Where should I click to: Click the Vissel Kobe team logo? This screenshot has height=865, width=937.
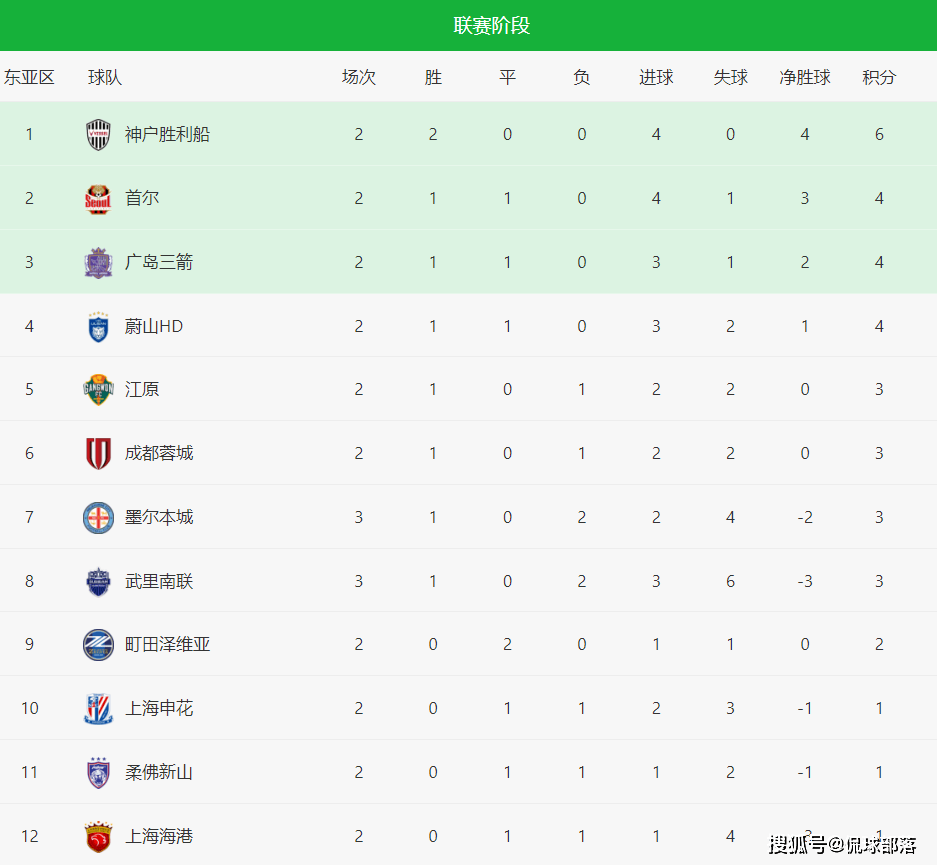click(98, 134)
